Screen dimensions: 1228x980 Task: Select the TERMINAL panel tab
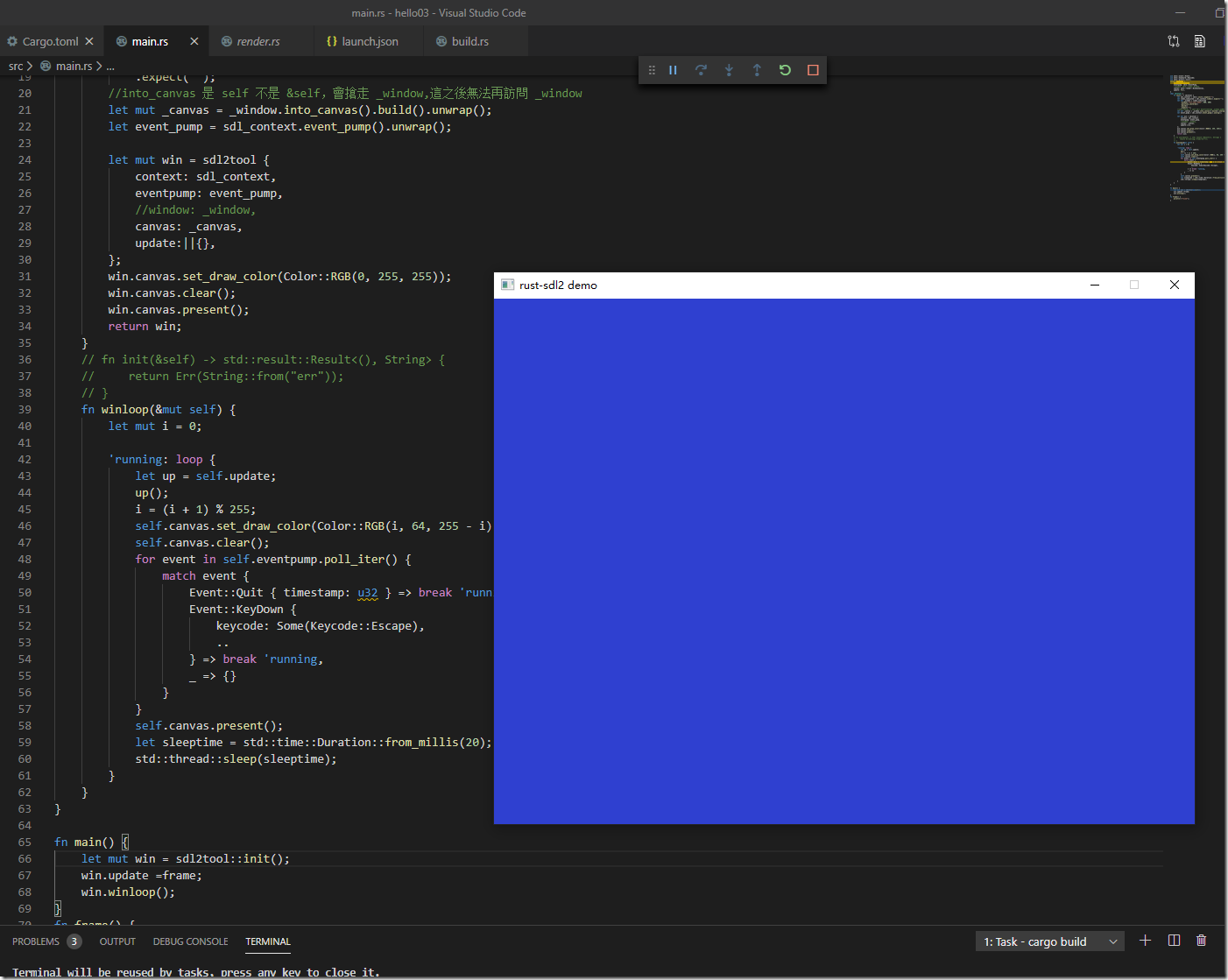pyautogui.click(x=268, y=941)
